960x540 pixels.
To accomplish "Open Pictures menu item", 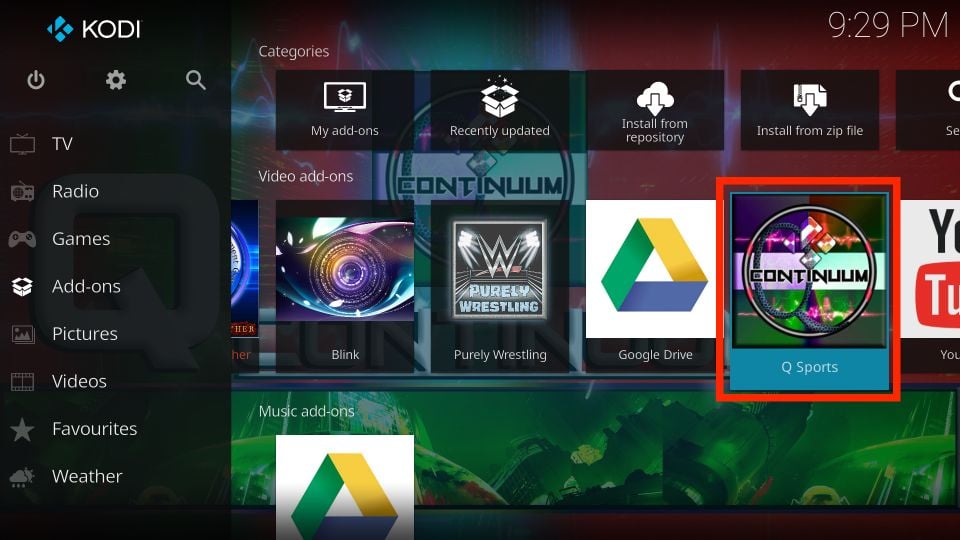I will pyautogui.click(x=84, y=334).
